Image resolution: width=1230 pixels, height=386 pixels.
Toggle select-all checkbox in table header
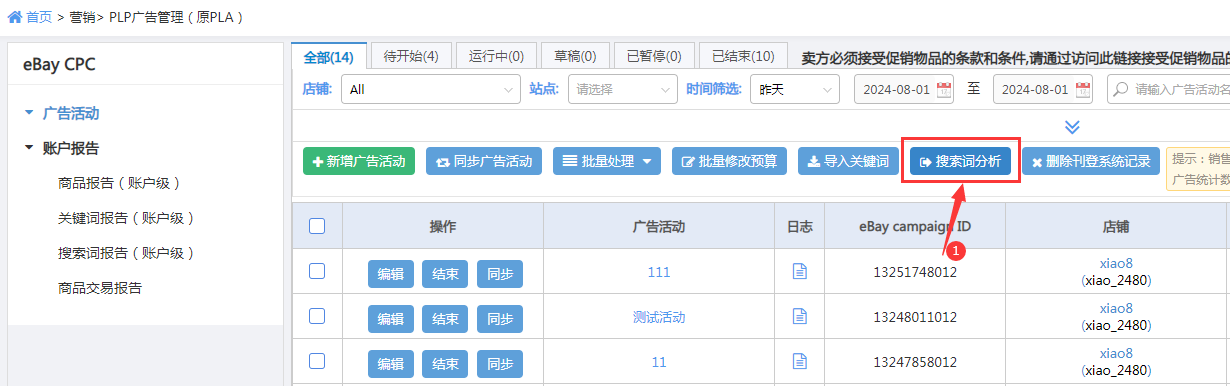[x=317, y=226]
